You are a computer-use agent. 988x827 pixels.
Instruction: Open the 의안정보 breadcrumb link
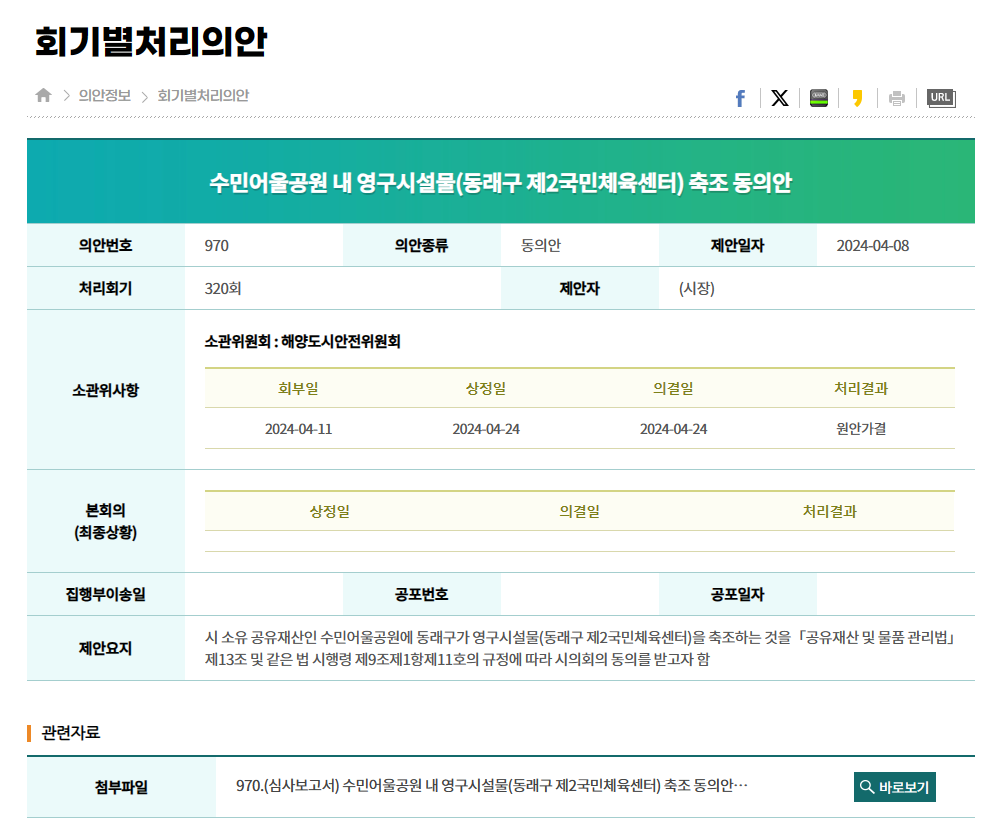click(105, 96)
